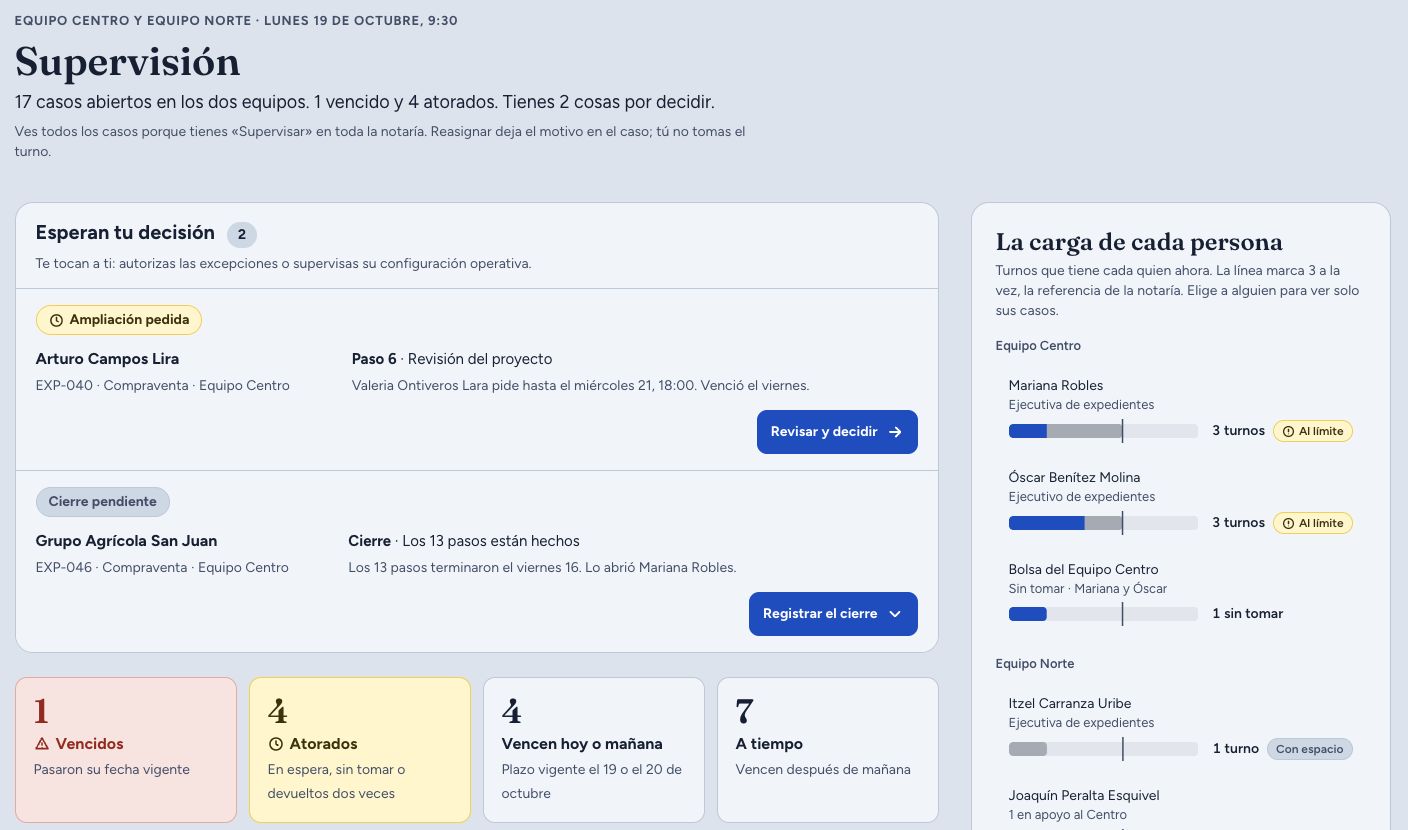Click the clock icon in Ampliación pedida badge
This screenshot has height=830, width=1408.
tap(56, 320)
